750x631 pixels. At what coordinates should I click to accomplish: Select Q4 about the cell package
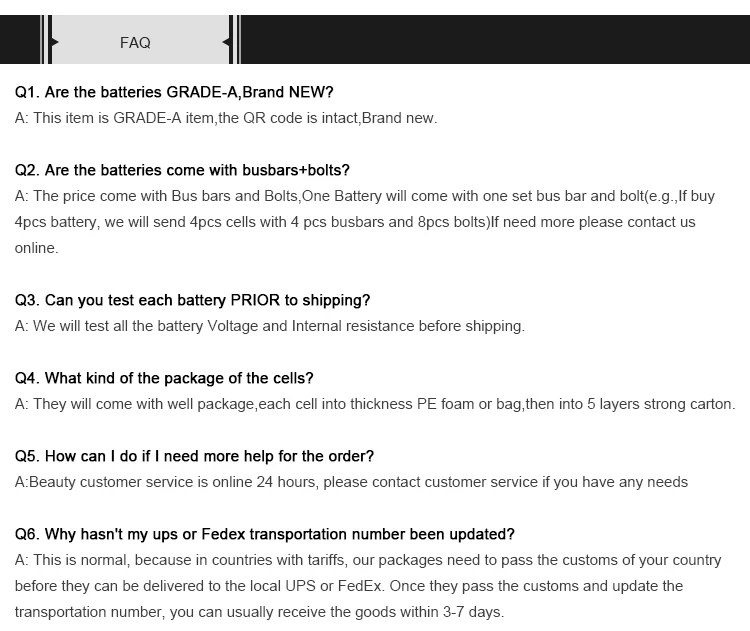pyautogui.click(x=164, y=378)
